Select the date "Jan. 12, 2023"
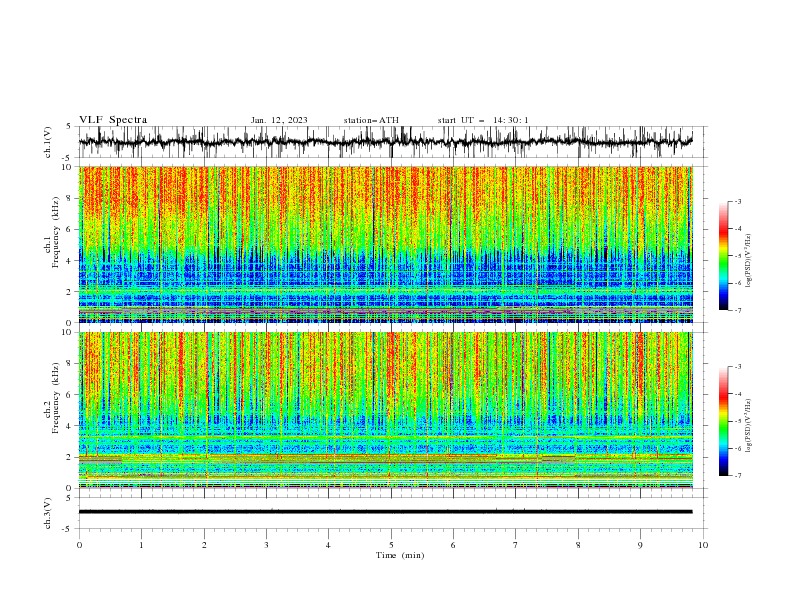The width and height of the screenshot is (792, 612). (279, 120)
